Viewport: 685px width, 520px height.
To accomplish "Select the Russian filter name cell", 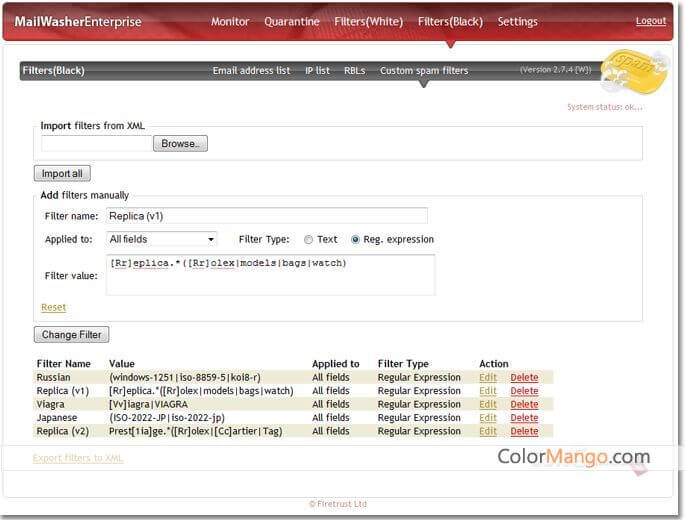I will coord(53,377).
